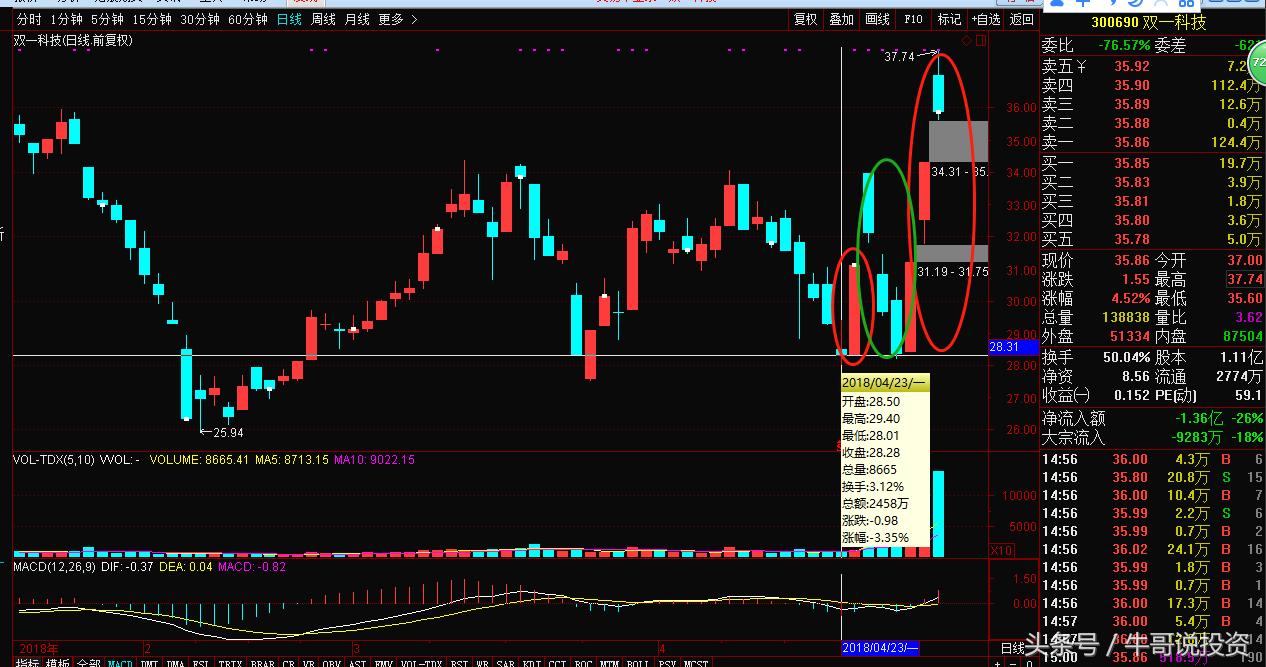Click the small diamond icon at chart corner

pos(967,40)
